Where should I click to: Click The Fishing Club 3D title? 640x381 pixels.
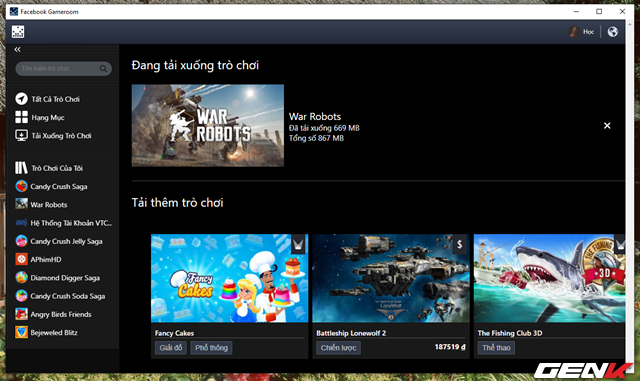510,333
